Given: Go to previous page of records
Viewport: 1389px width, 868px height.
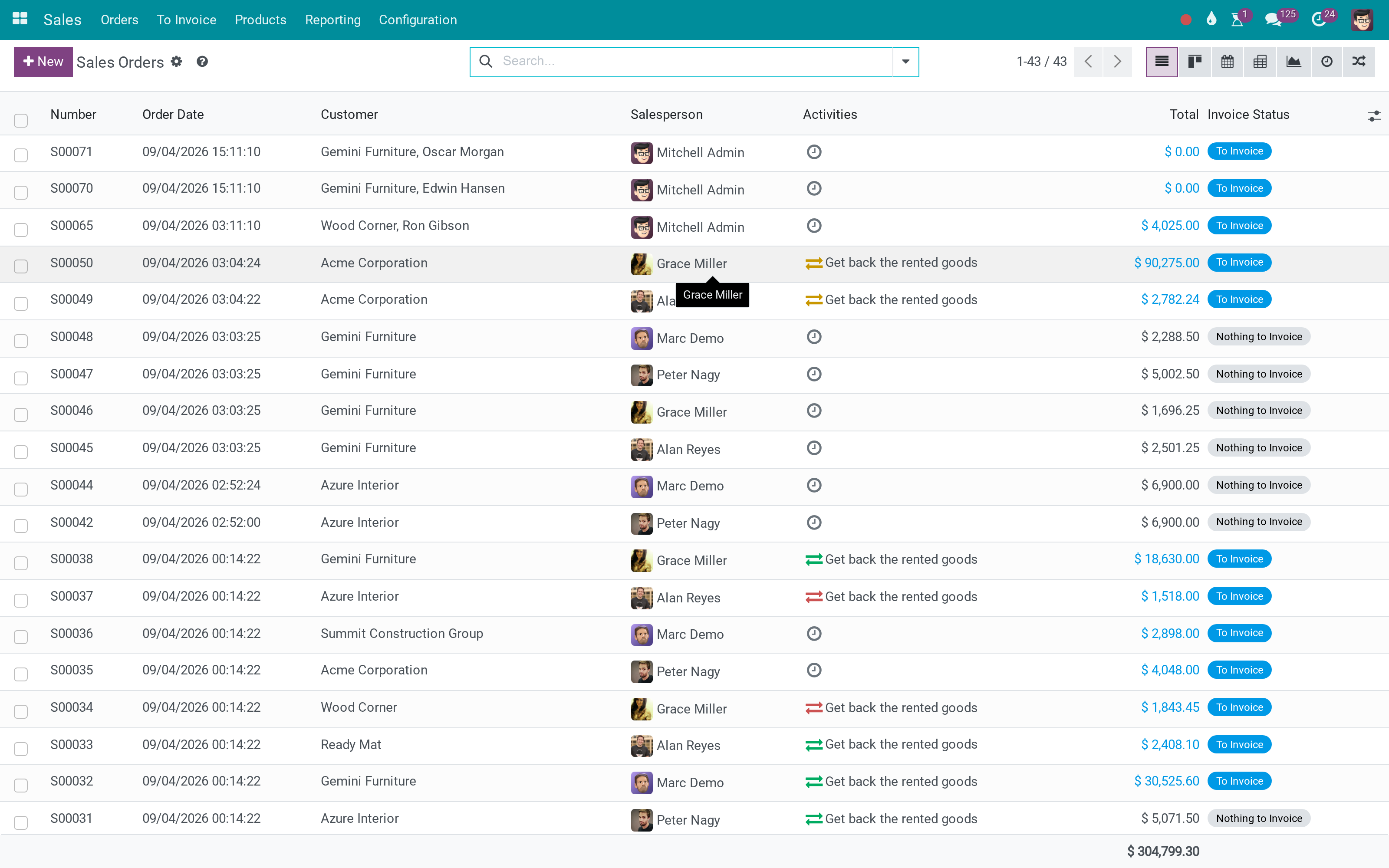Looking at the screenshot, I should (x=1088, y=62).
